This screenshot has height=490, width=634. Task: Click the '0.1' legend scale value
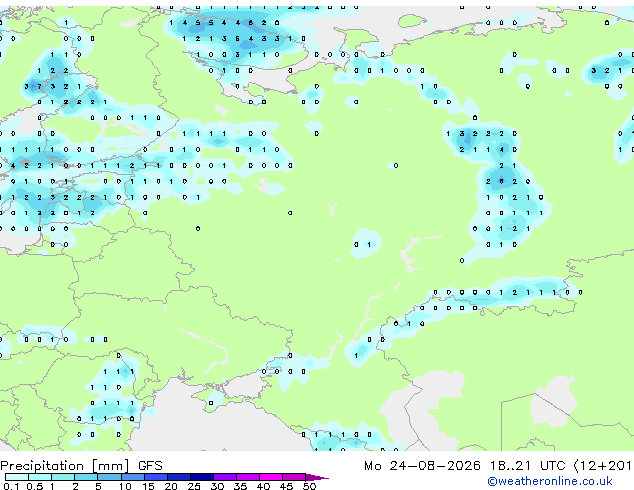click(x=11, y=486)
